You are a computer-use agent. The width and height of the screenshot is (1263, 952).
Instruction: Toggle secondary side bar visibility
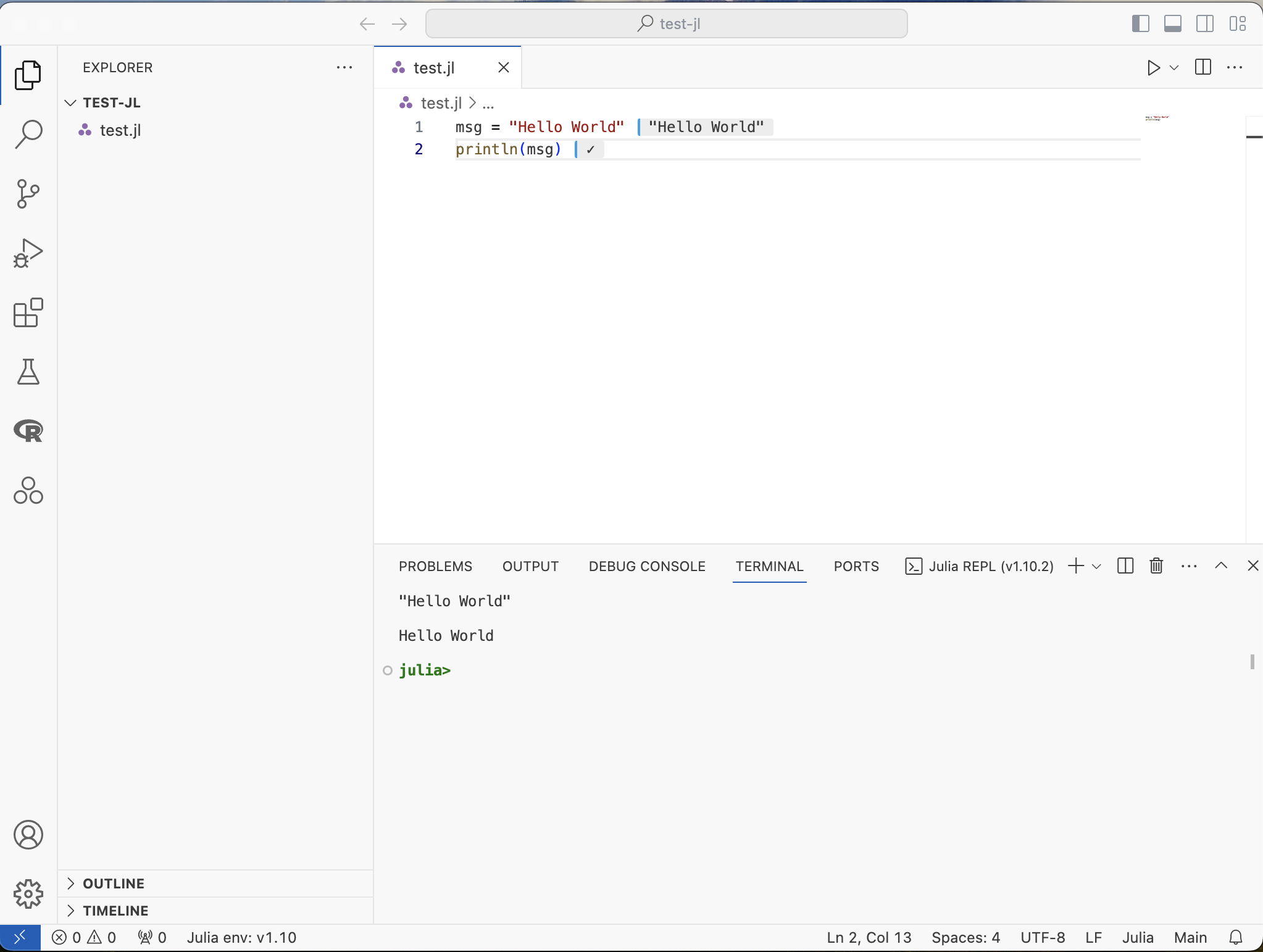click(1204, 24)
